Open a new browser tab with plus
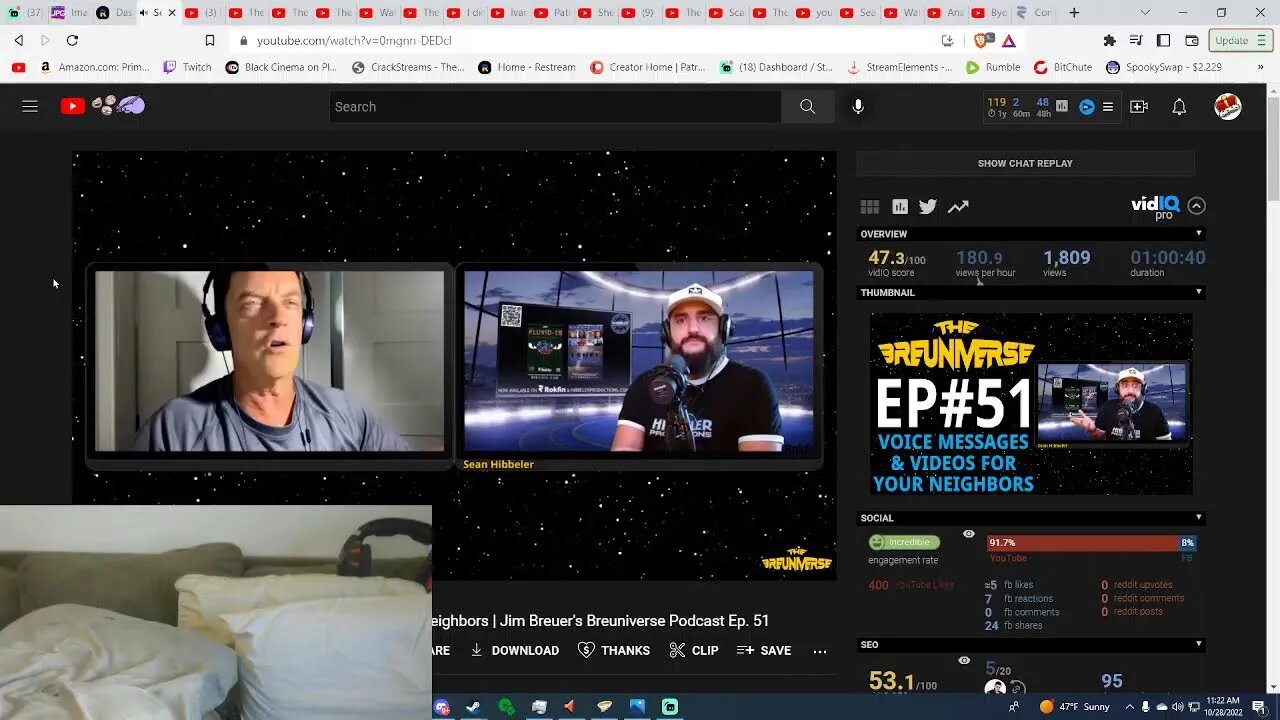 [1074, 13]
